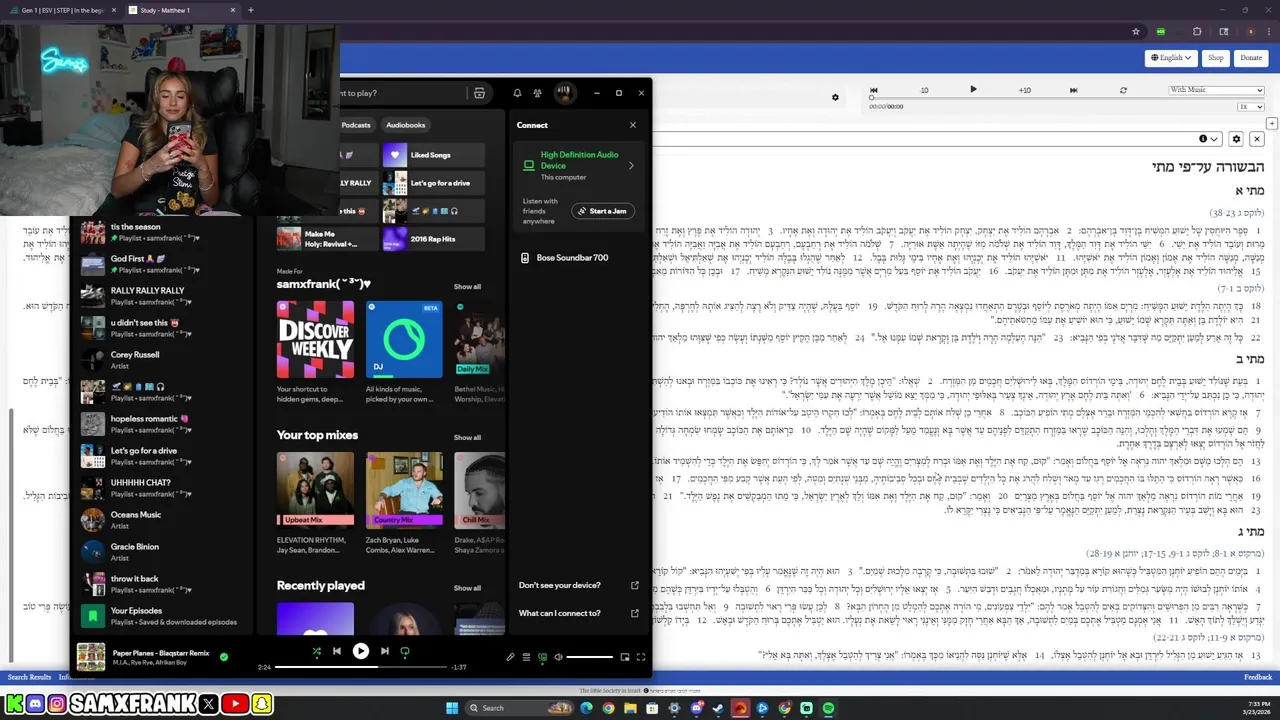Image resolution: width=1280 pixels, height=720 pixels.
Task: Open tis the season playlist
Action: [160, 233]
